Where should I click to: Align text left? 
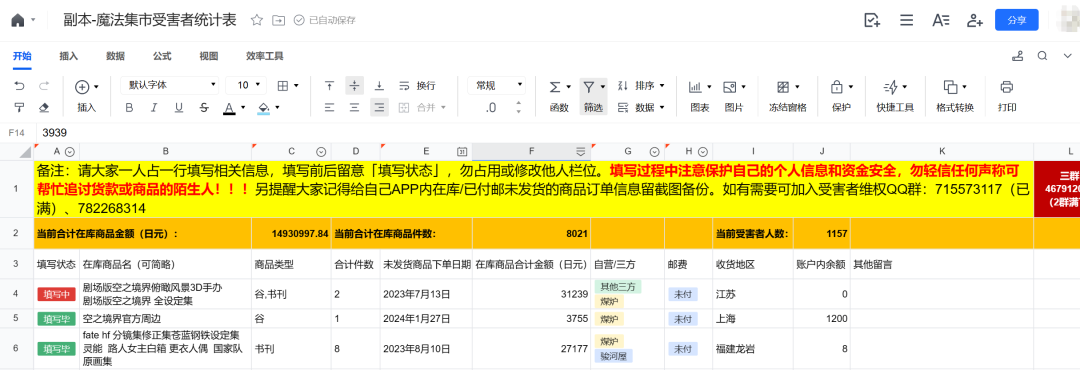[330, 107]
